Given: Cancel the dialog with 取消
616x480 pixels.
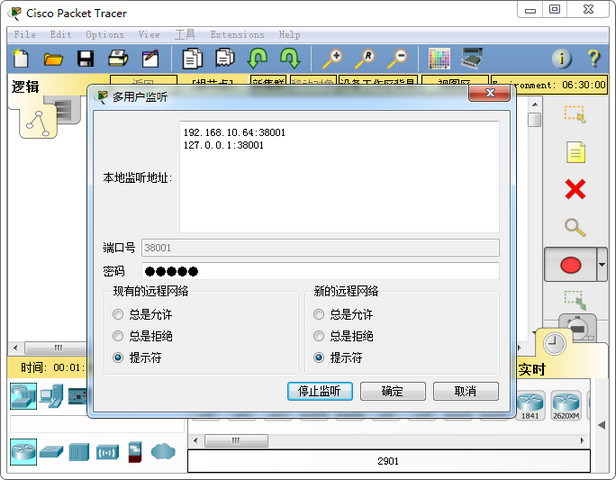Looking at the screenshot, I should coord(466,391).
